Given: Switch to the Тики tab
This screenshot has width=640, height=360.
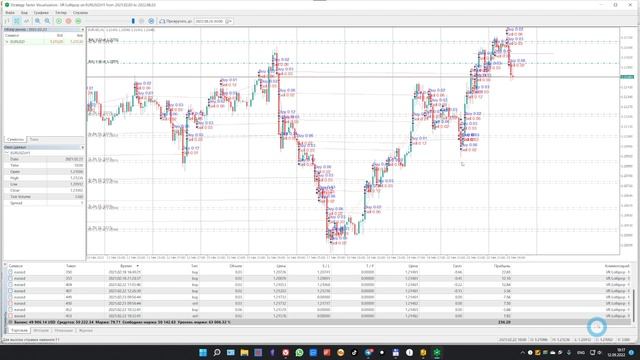Looking at the screenshot, I should point(34,139).
